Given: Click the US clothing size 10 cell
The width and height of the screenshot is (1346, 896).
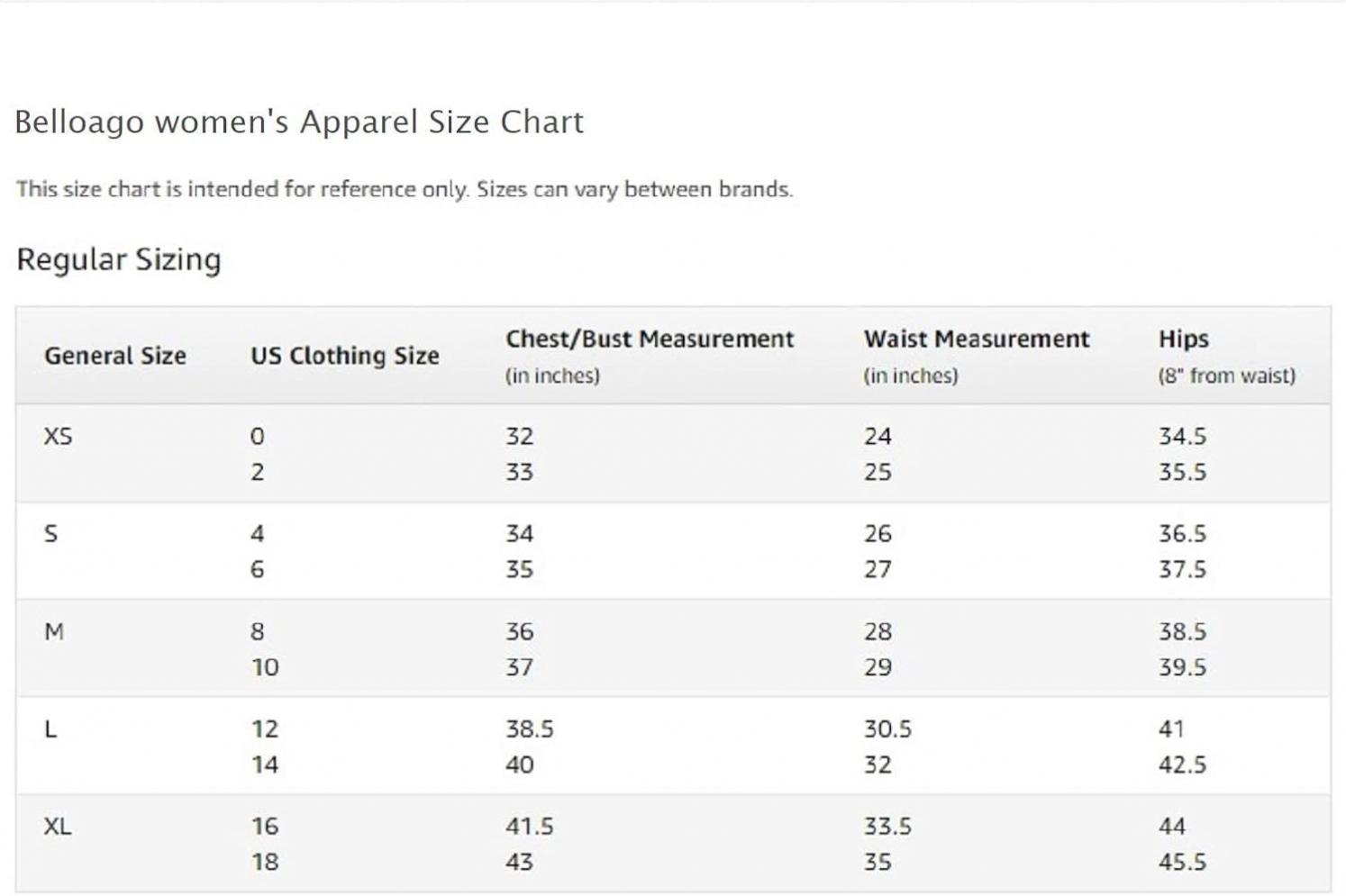Looking at the screenshot, I should coord(265,668).
